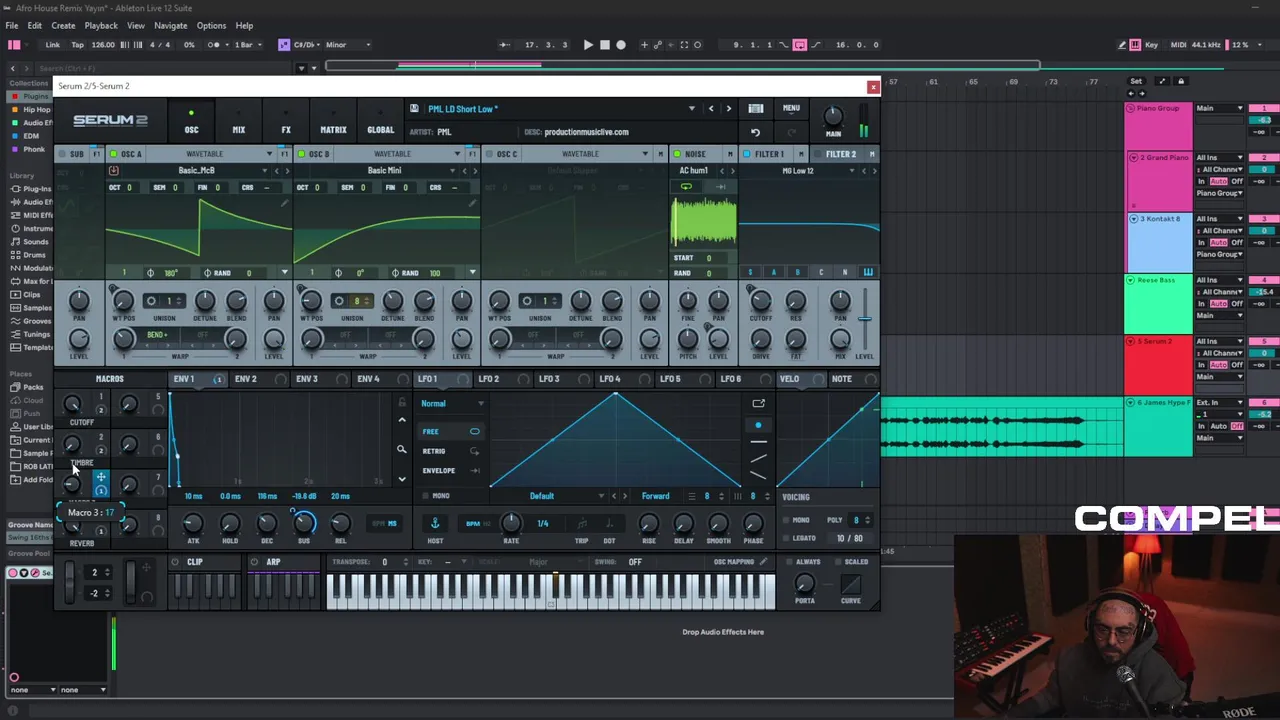Image resolution: width=1280 pixels, height=720 pixels.
Task: Toggle the LFO DOT dotted note icon
Action: (609, 523)
